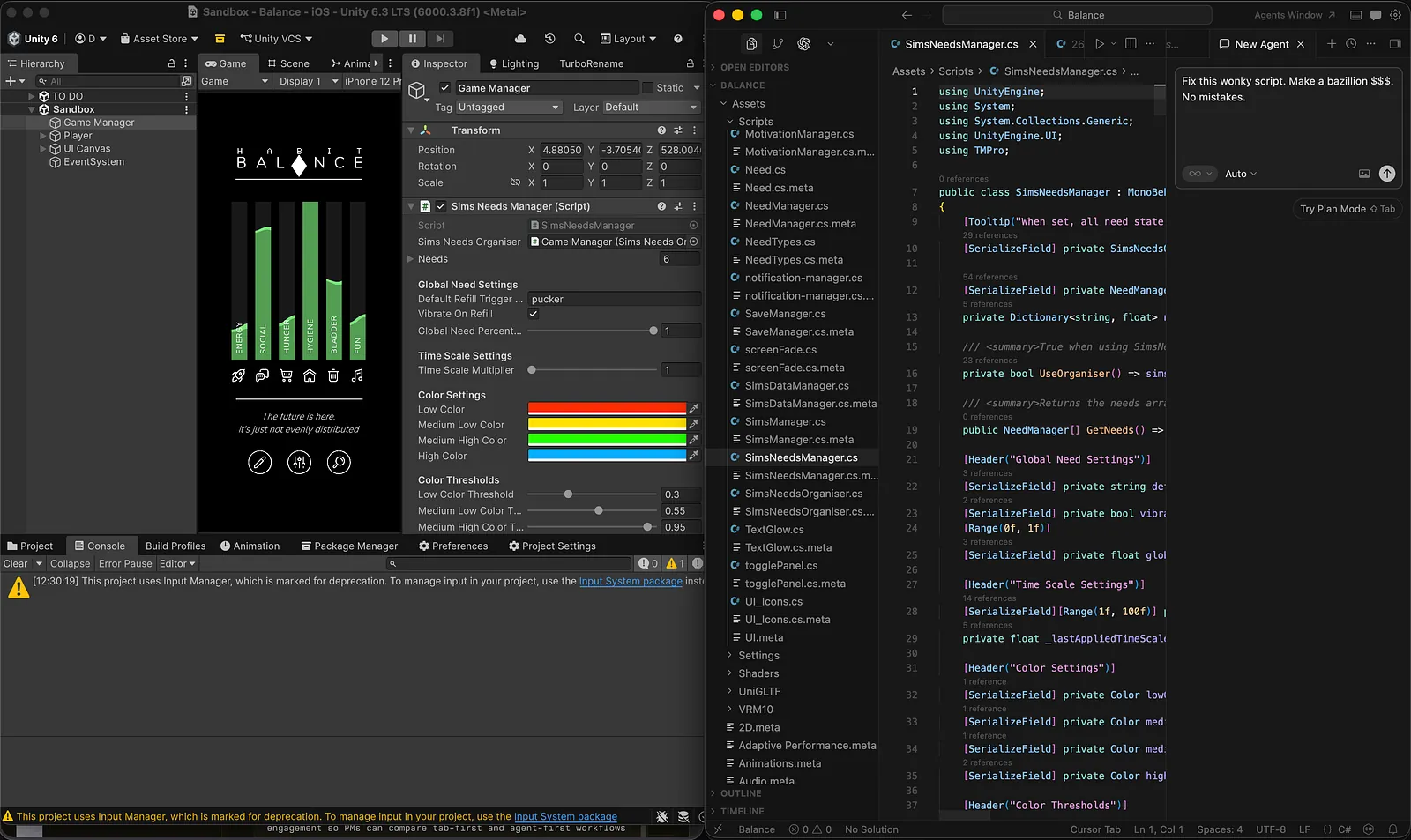Expand the TO DO hierarchy item
Screen dimensions: 1411x840
pyautogui.click(x=32, y=96)
